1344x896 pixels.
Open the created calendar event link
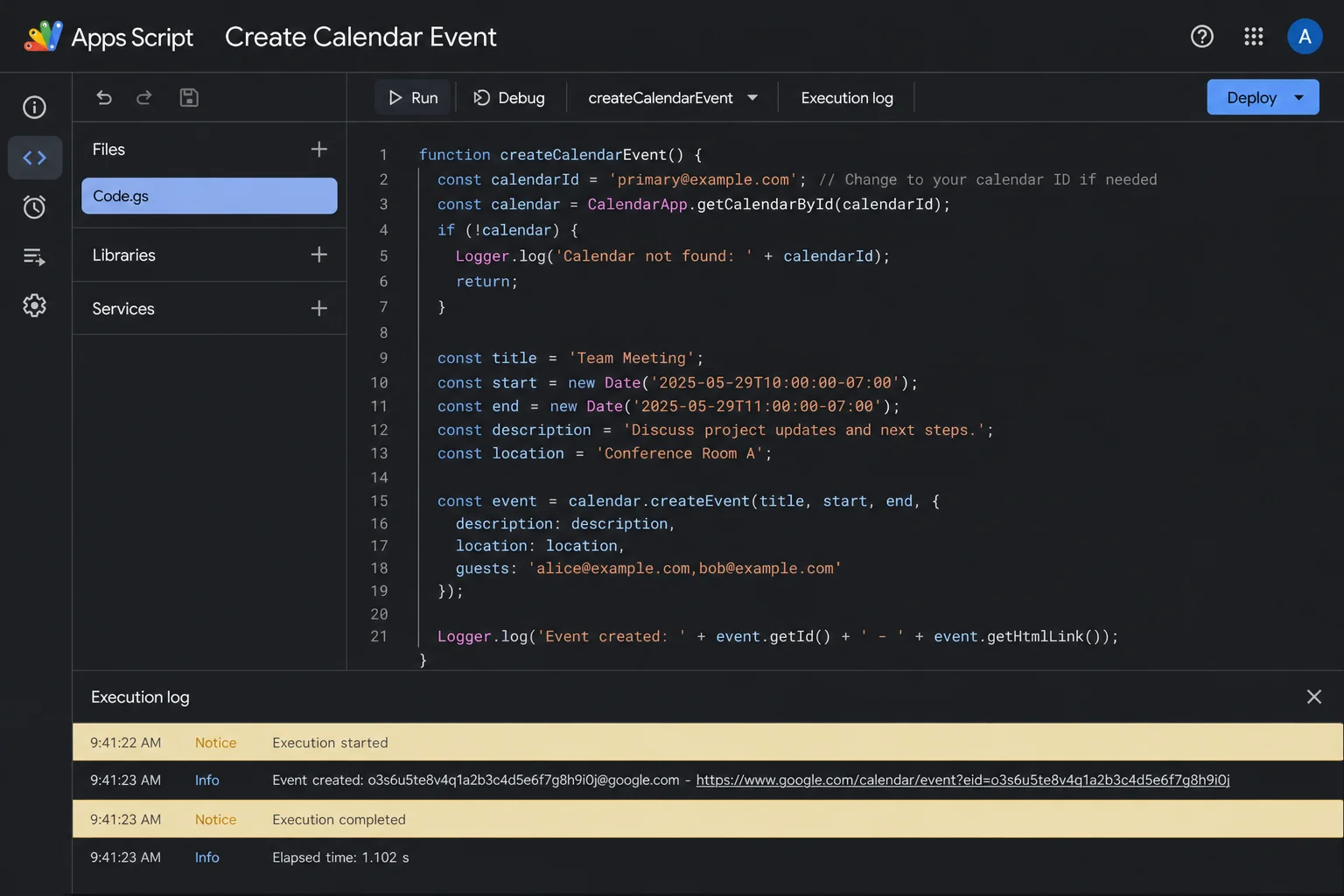(x=962, y=780)
